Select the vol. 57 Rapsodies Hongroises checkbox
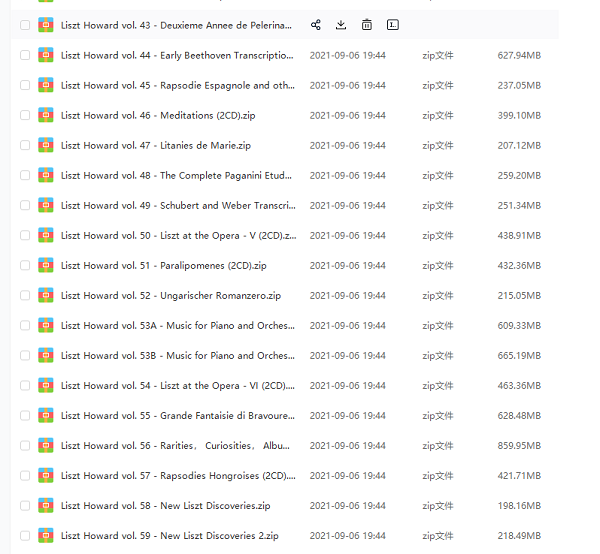Screen dimensions: 600x554 [25, 476]
